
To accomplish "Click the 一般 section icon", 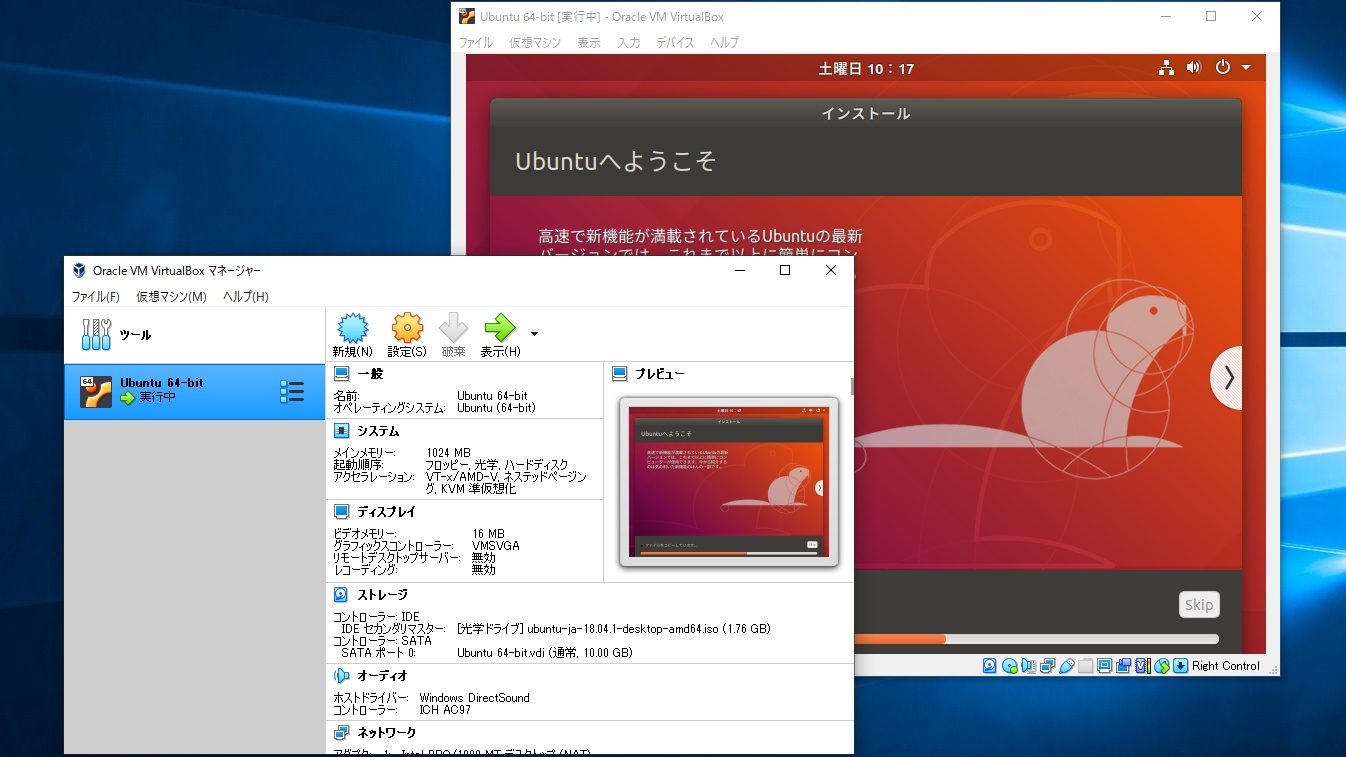I will point(341,374).
